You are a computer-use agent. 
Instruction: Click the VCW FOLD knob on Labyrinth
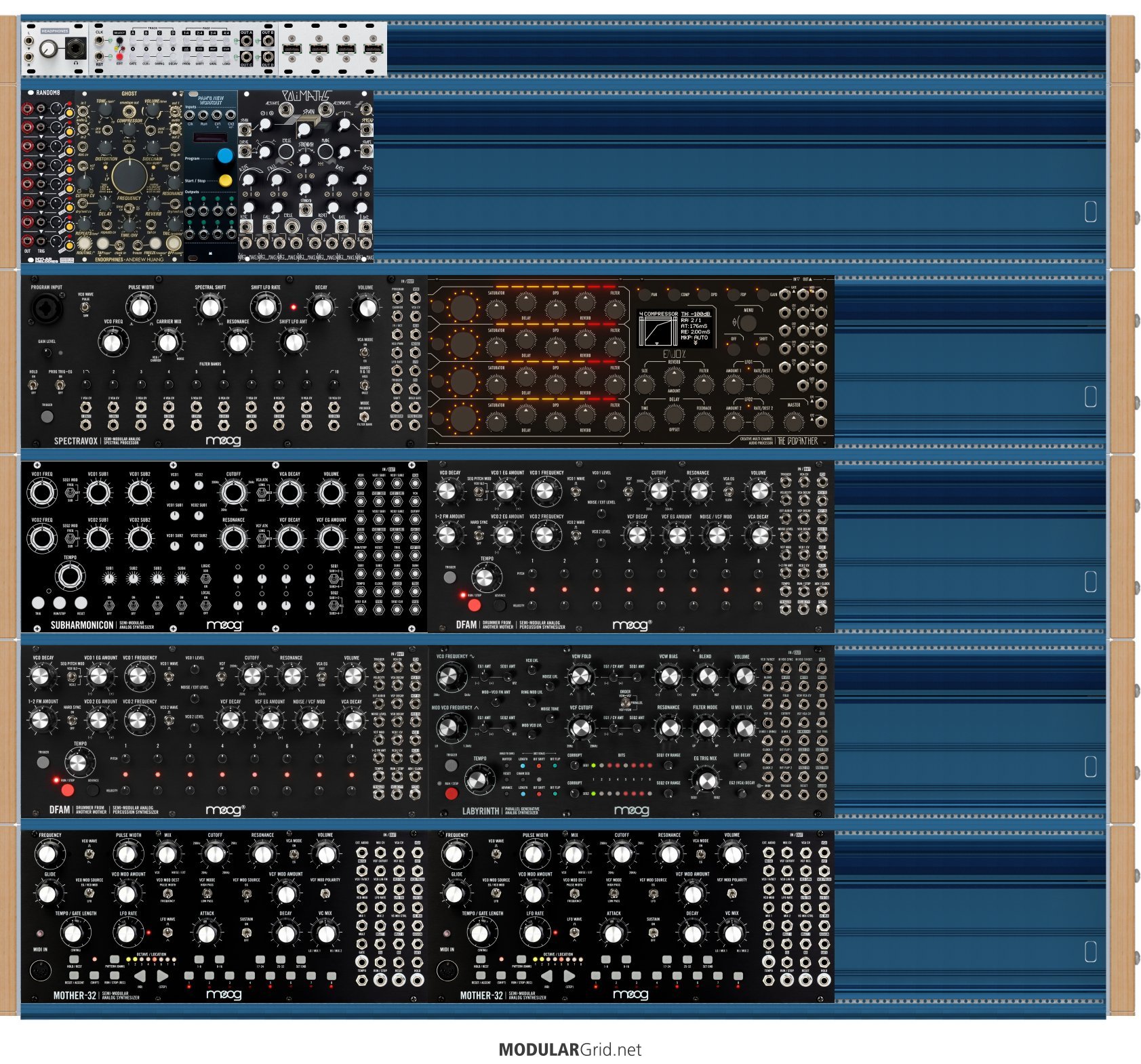[580, 676]
